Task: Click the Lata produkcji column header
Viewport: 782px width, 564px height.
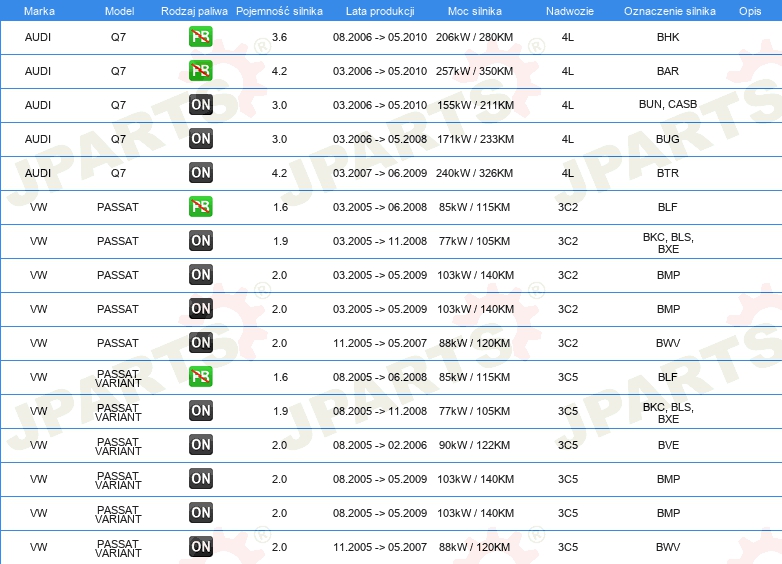Action: pos(380,11)
